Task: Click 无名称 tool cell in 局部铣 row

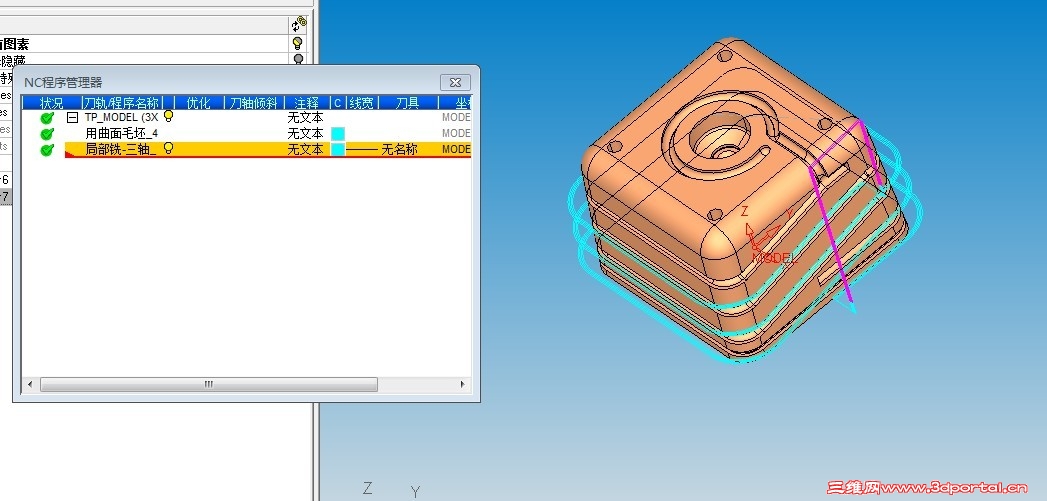Action: 399,150
